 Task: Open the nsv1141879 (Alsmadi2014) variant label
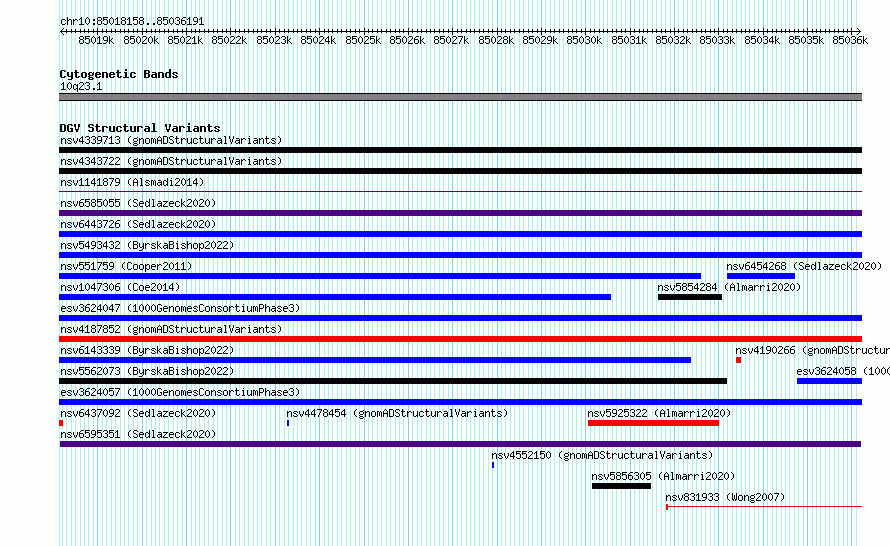point(132,182)
